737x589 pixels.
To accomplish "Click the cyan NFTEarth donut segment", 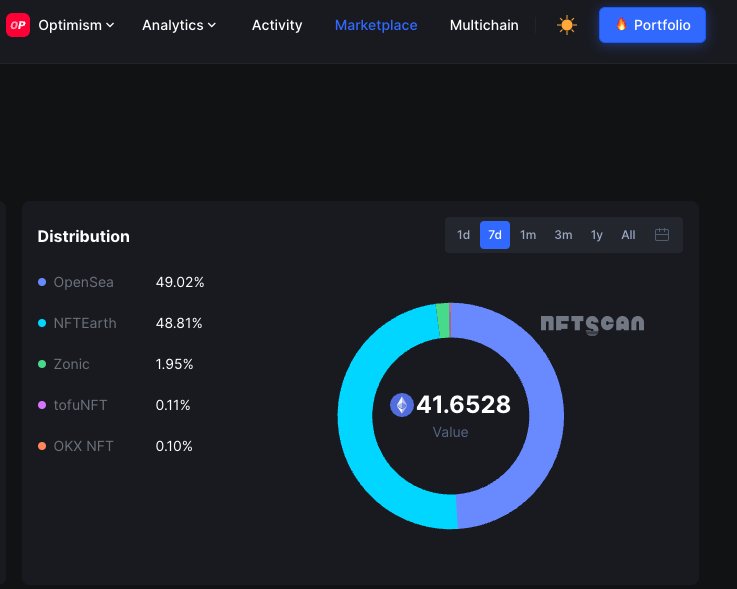I will [356, 416].
